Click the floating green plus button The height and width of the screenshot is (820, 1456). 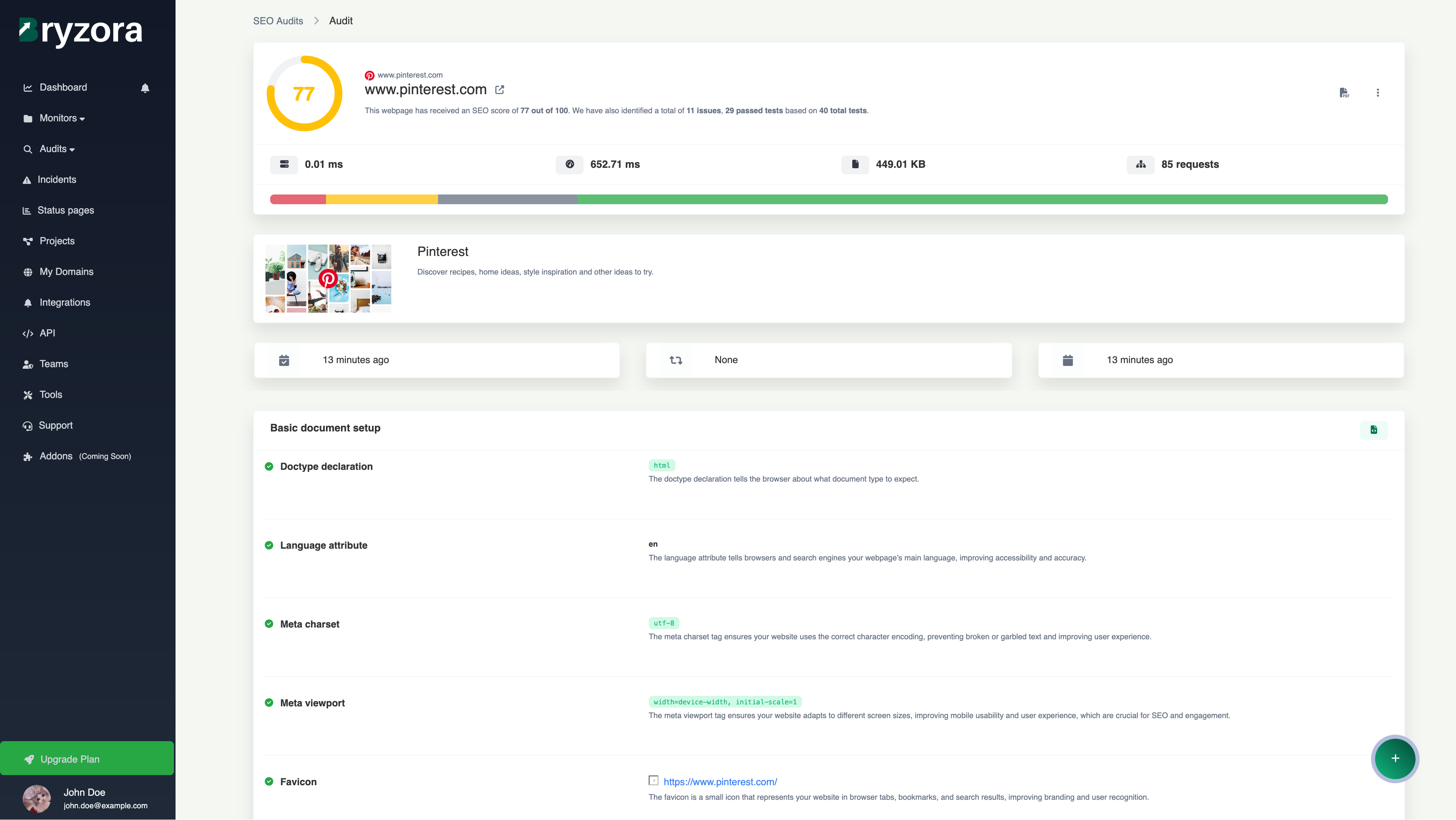[x=1395, y=759]
